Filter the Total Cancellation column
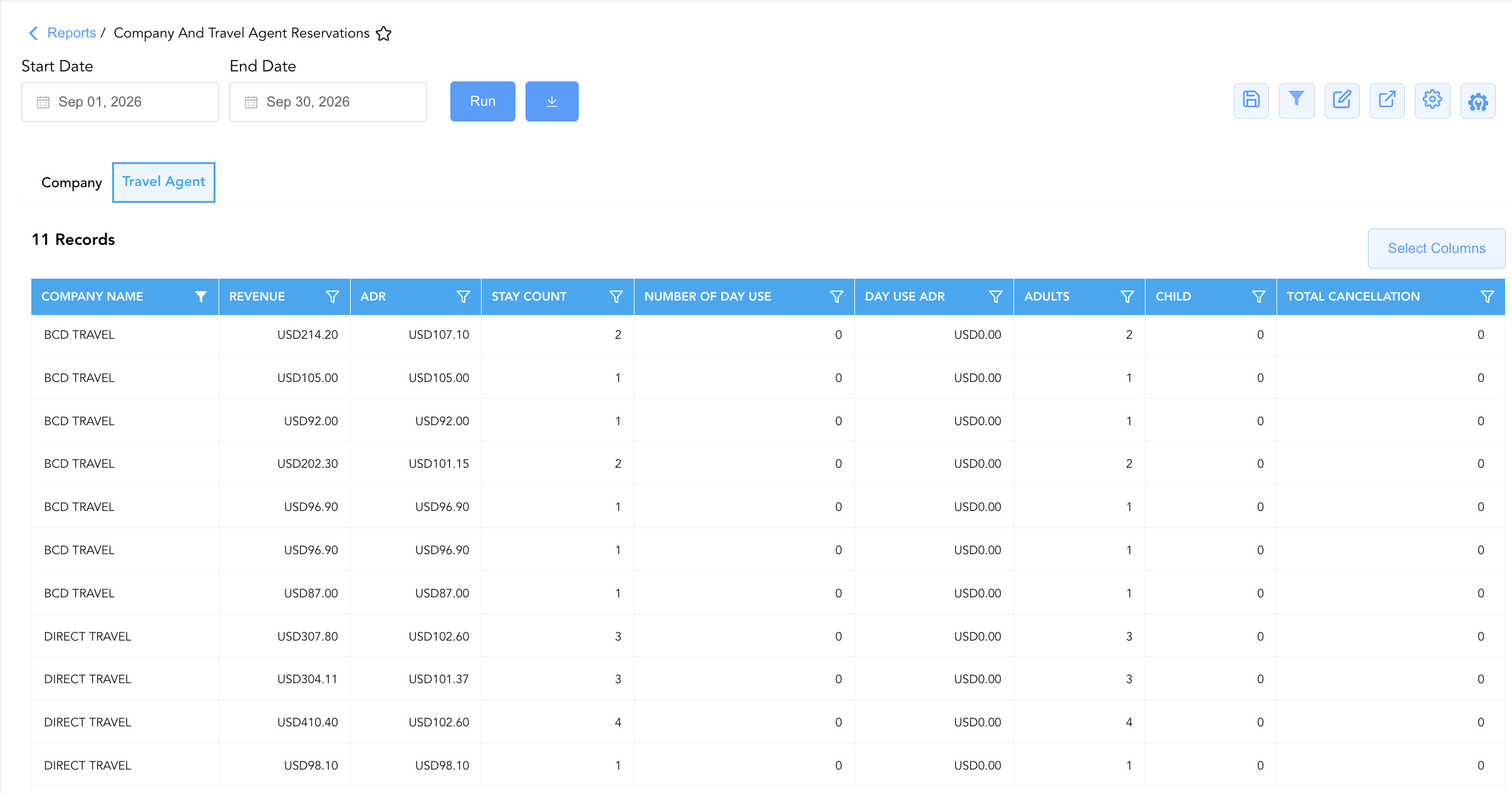 coord(1488,297)
